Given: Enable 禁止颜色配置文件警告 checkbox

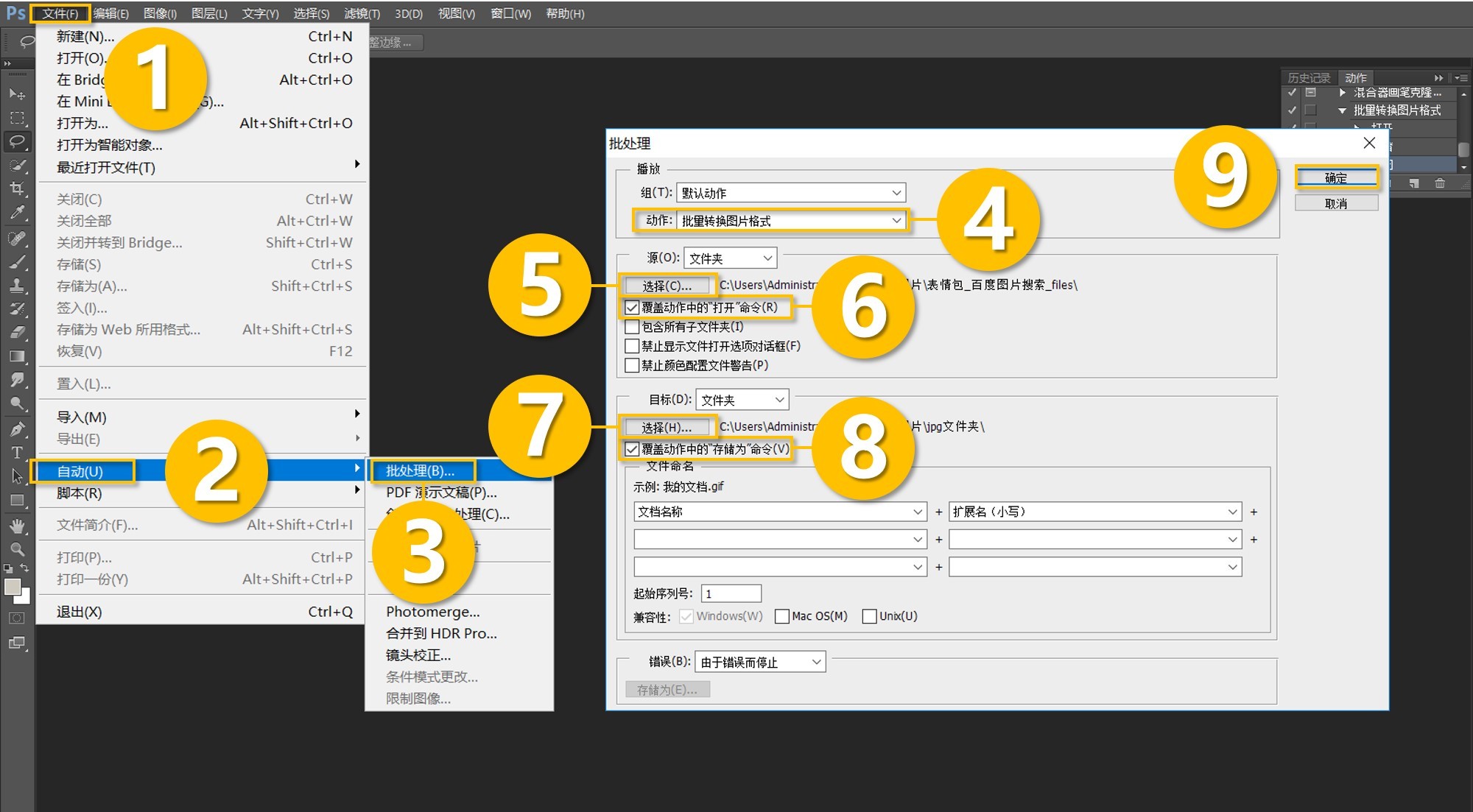Looking at the screenshot, I should (x=632, y=365).
